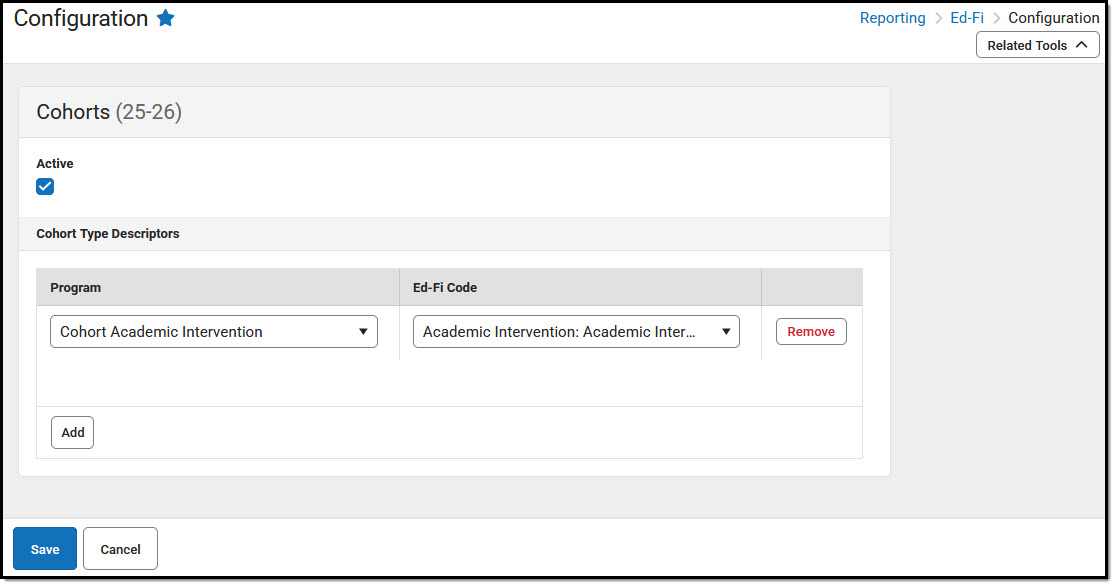1115x586 pixels.
Task: Click the Configuration page title
Action: click(x=81, y=18)
